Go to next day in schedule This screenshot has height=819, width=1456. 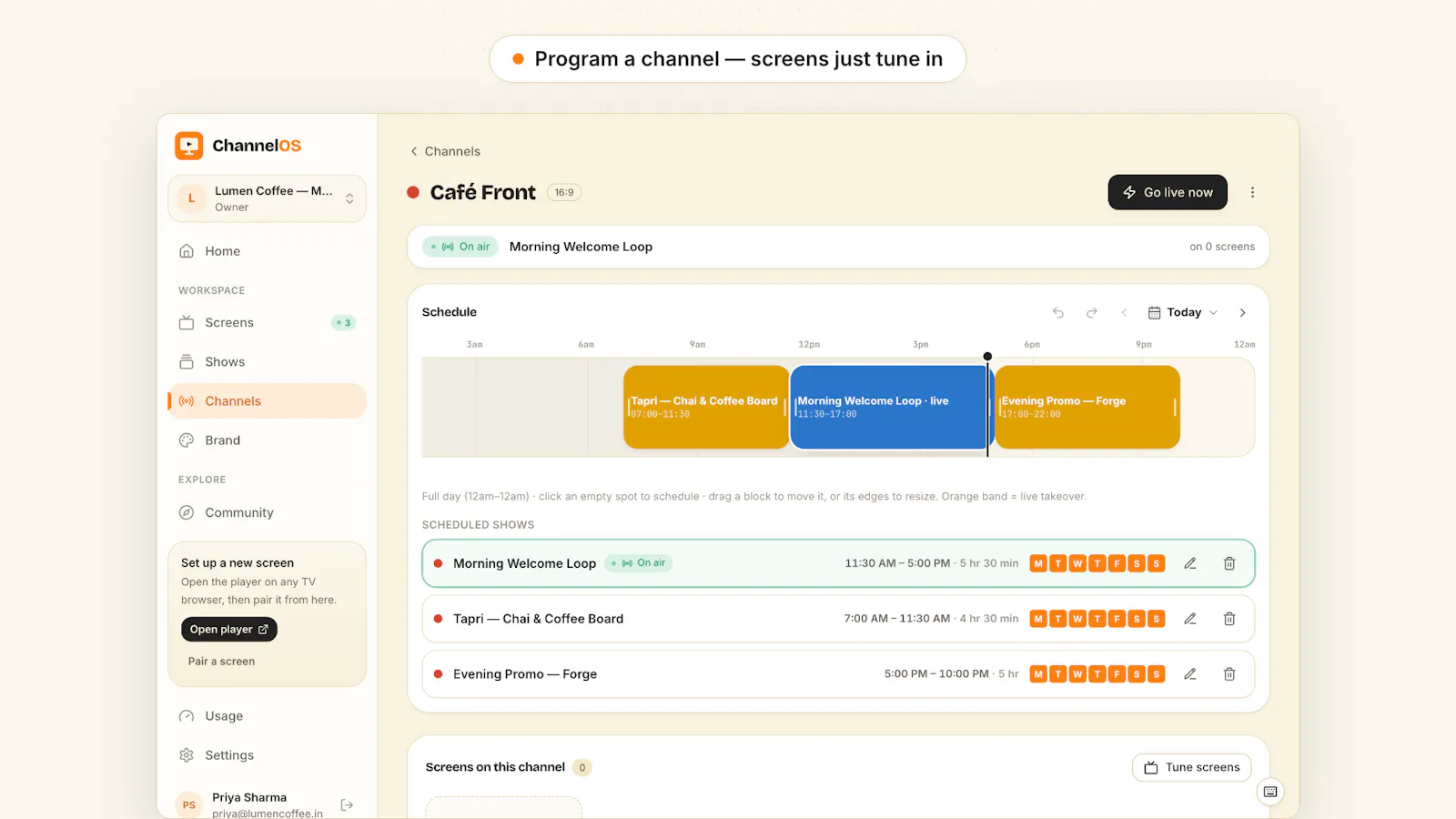1242,313
